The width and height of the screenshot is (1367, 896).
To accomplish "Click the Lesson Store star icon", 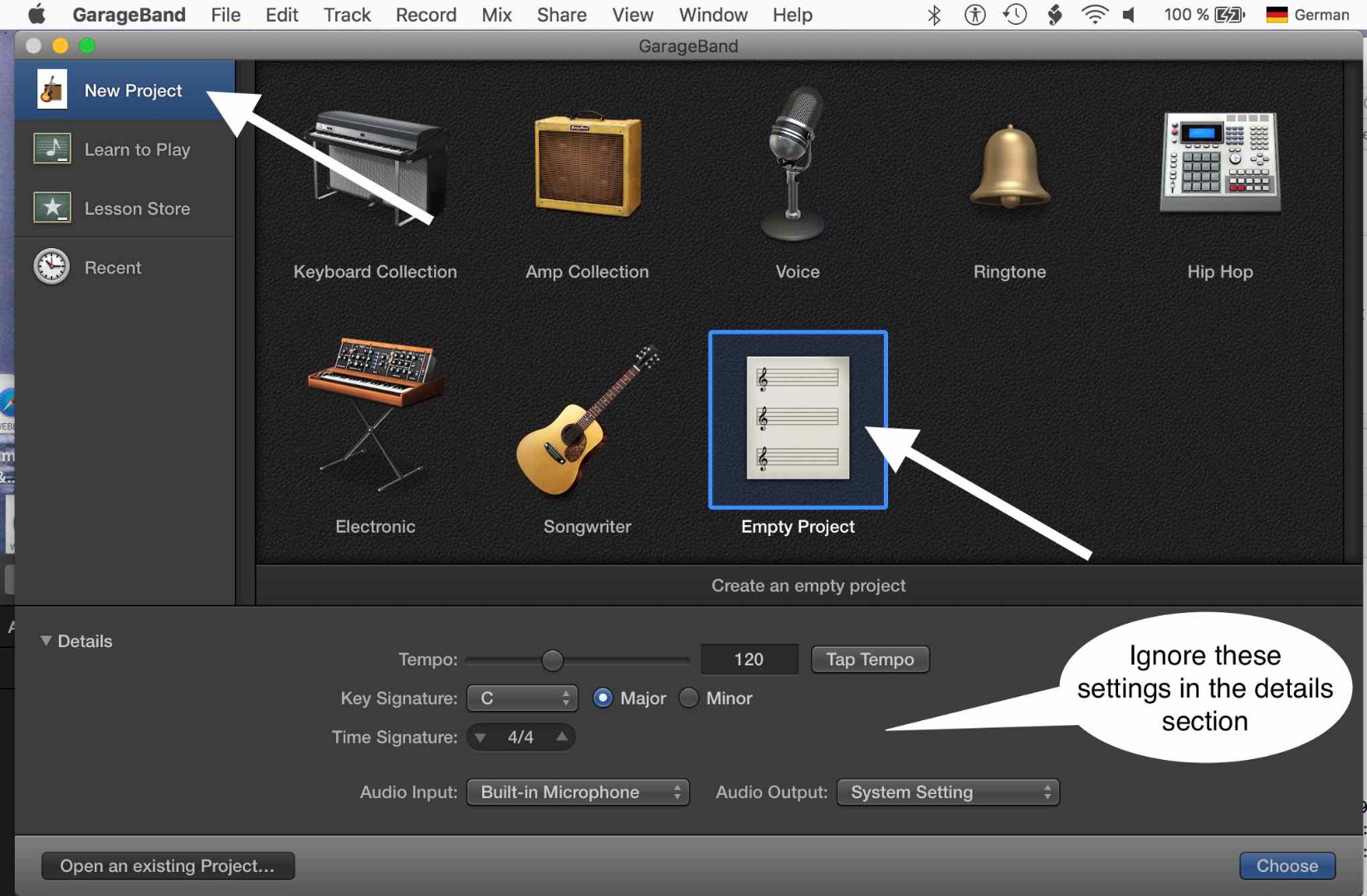I will click(x=51, y=207).
